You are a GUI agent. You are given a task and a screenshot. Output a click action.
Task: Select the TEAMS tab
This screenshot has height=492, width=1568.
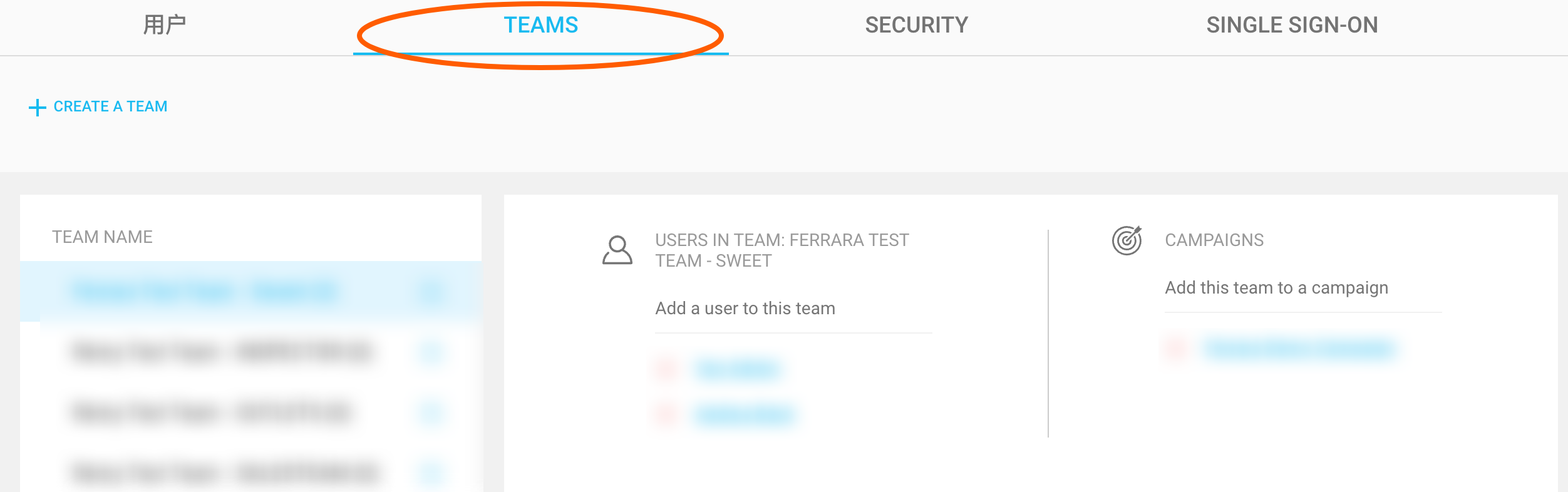tap(540, 25)
